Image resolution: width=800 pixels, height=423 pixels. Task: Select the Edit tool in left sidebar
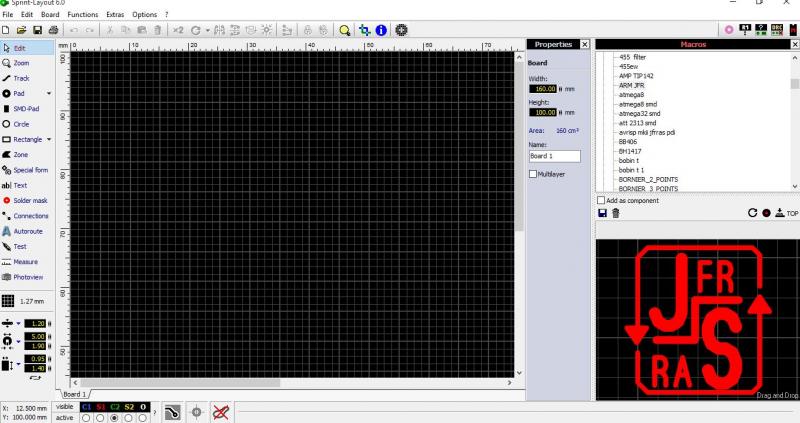[x=27, y=48]
